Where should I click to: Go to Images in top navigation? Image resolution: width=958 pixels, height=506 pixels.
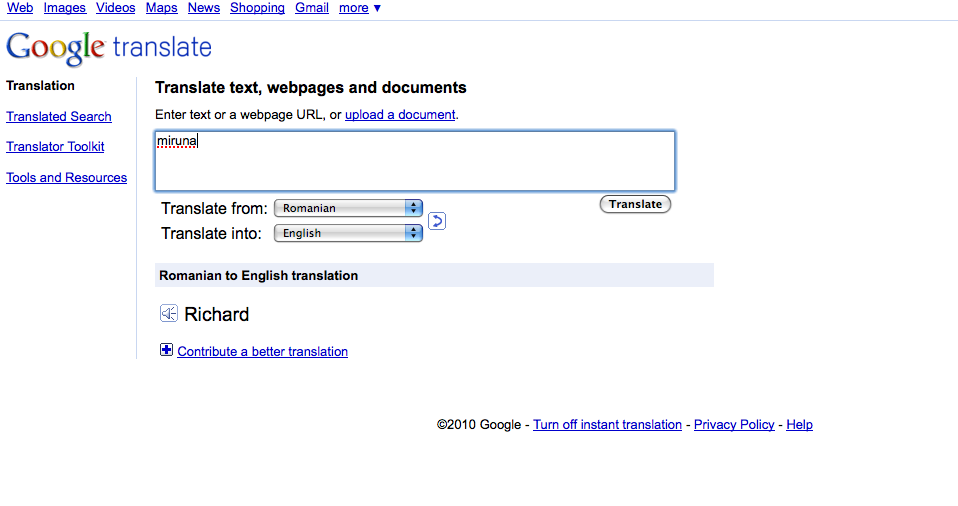point(64,8)
